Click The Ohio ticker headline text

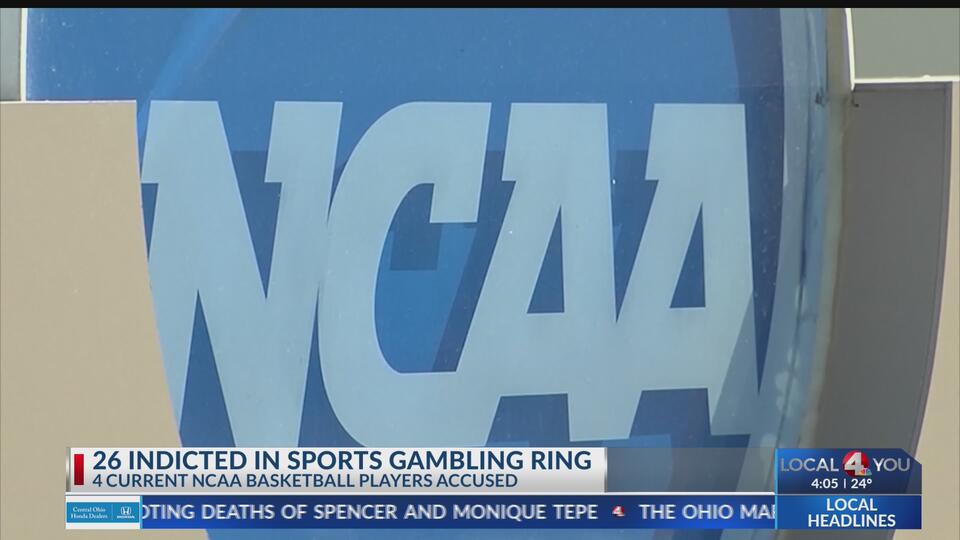pos(706,512)
